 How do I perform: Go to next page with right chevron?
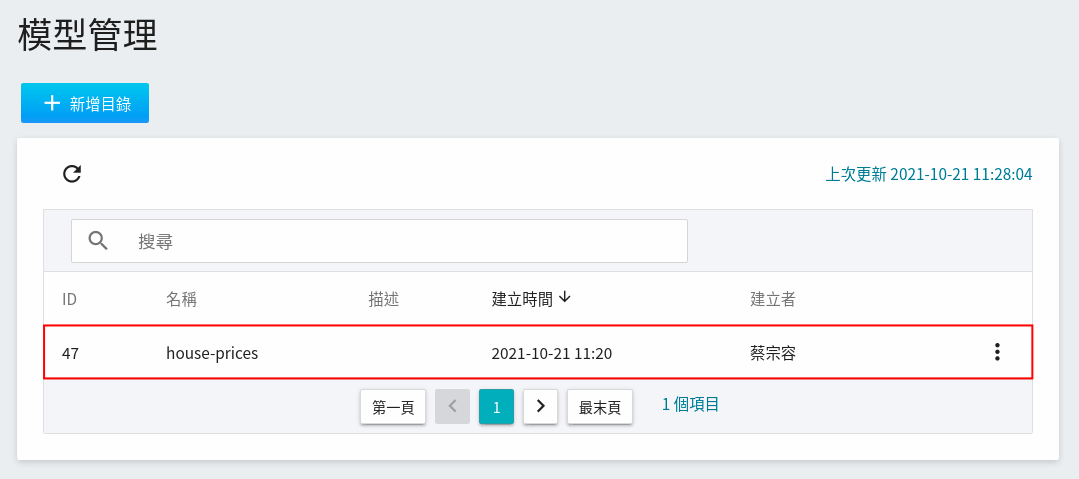(540, 407)
